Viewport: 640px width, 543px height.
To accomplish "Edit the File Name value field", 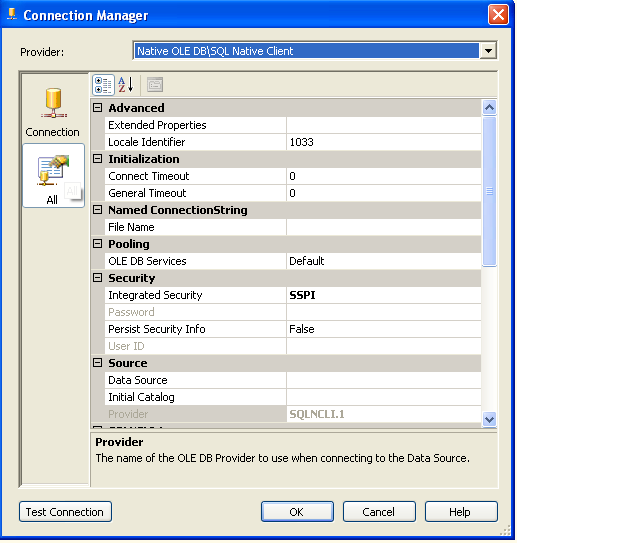I will [384, 227].
